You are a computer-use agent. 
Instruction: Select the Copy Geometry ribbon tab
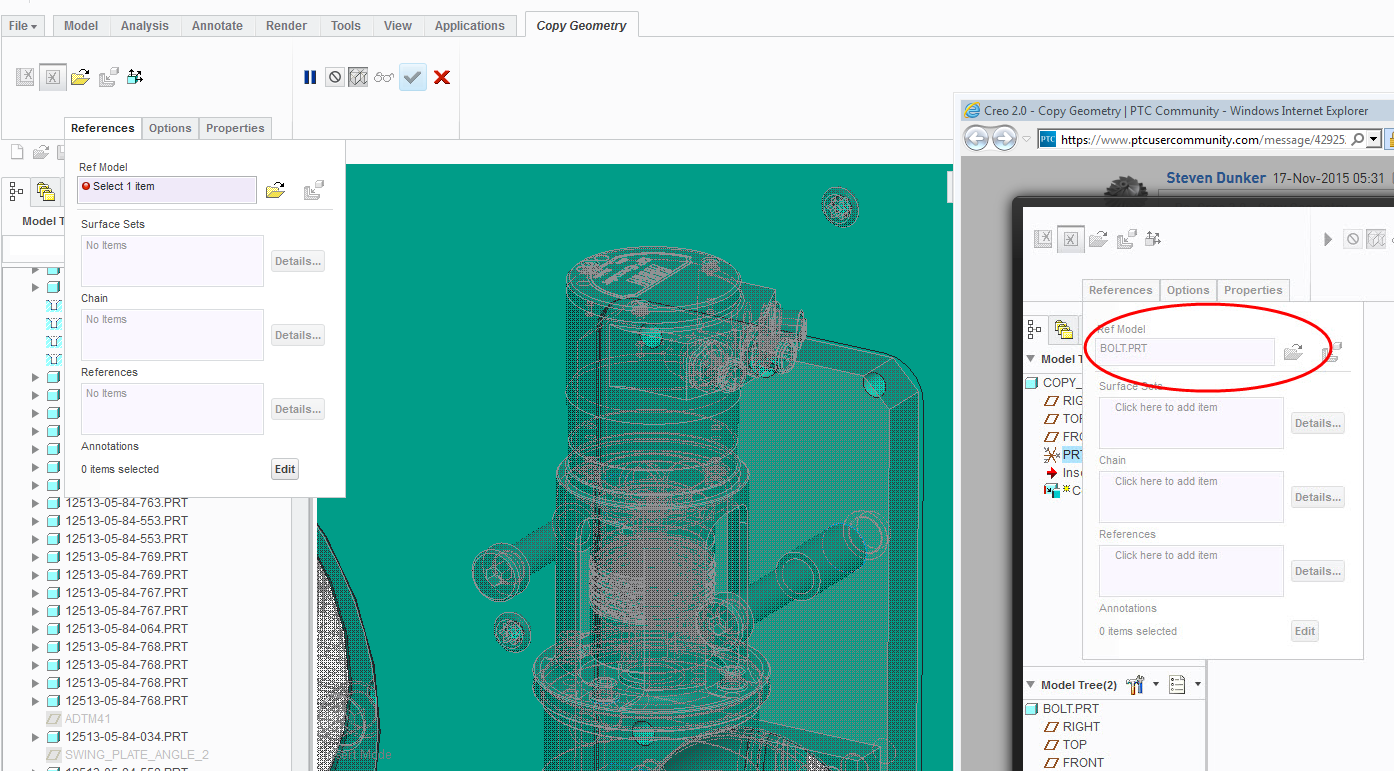(x=581, y=26)
